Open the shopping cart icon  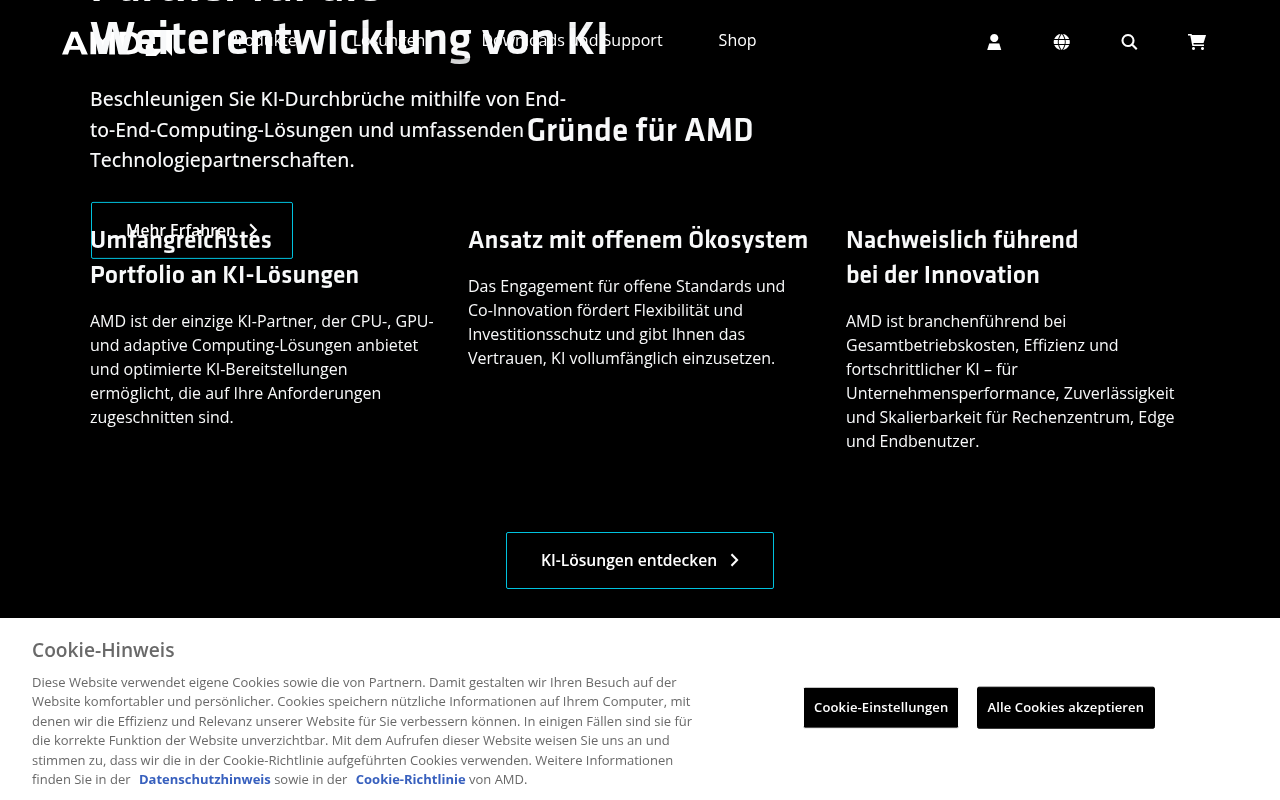point(1197,41)
